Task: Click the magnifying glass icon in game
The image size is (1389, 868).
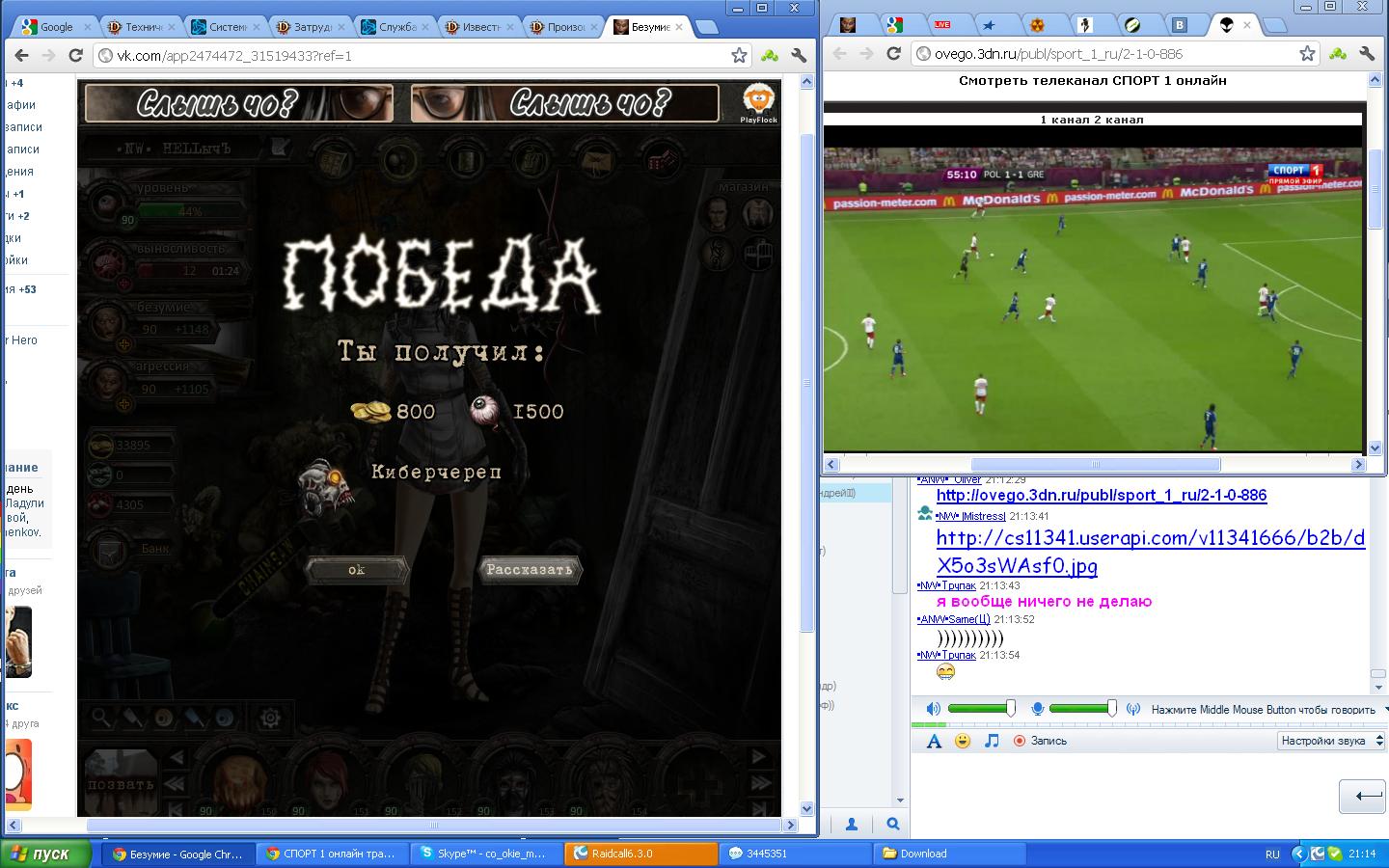Action: [101, 718]
